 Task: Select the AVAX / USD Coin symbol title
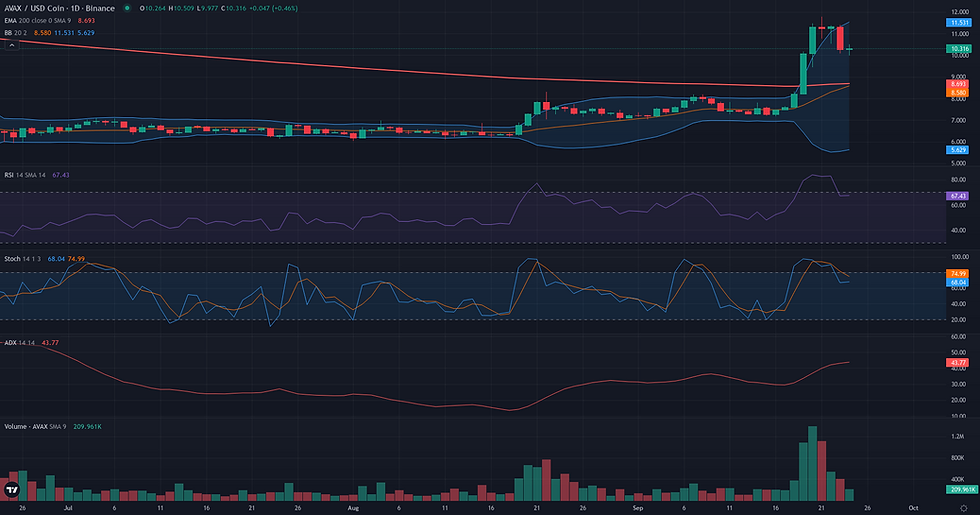pyautogui.click(x=59, y=8)
